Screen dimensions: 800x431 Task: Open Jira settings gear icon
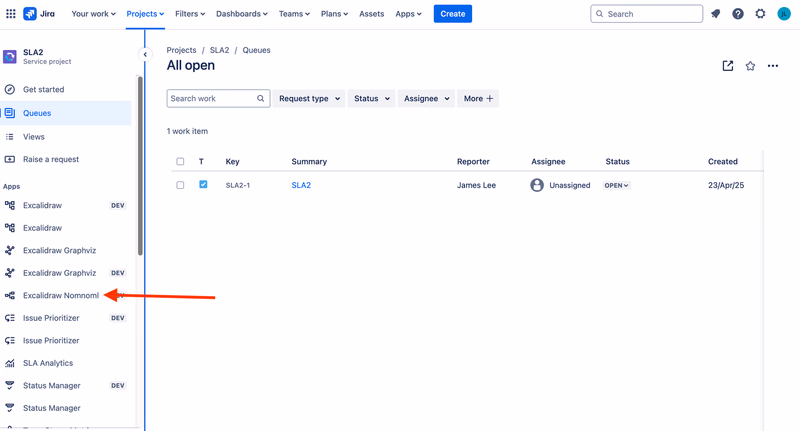(x=760, y=14)
